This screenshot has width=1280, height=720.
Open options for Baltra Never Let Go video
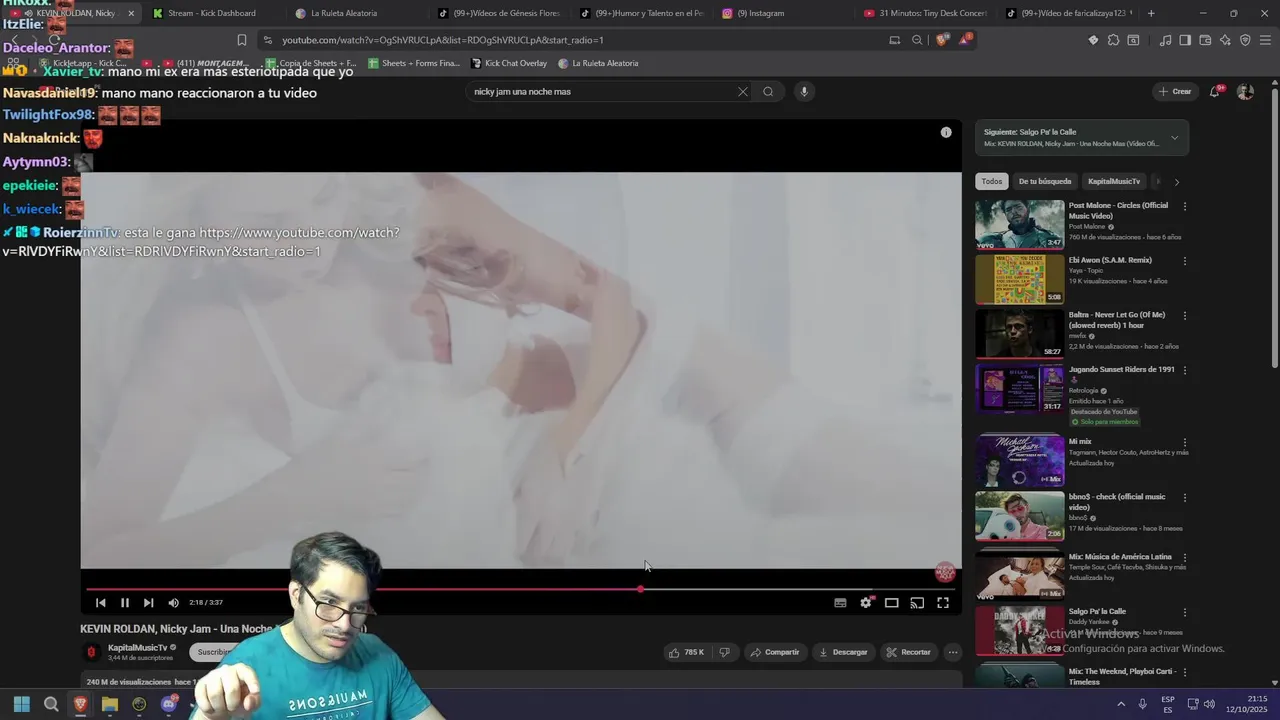(x=1185, y=316)
